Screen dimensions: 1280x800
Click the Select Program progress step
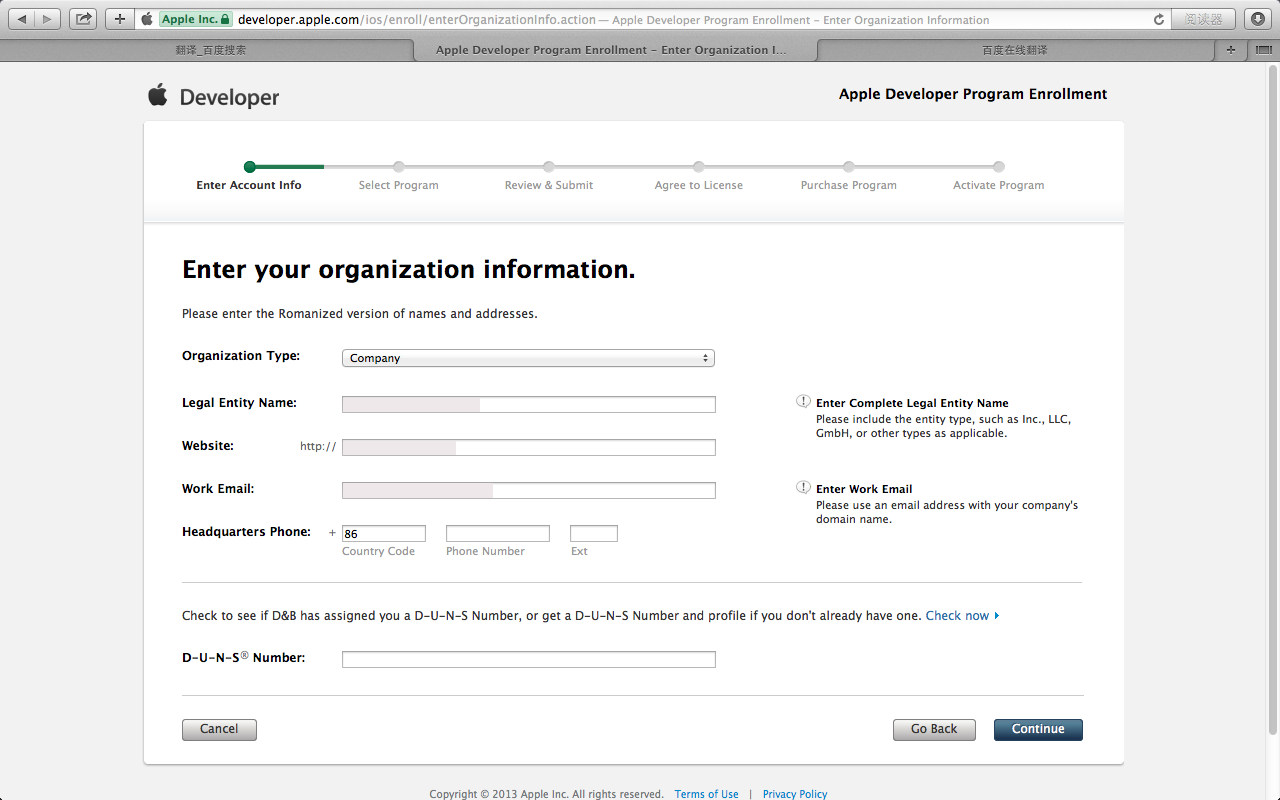399,176
